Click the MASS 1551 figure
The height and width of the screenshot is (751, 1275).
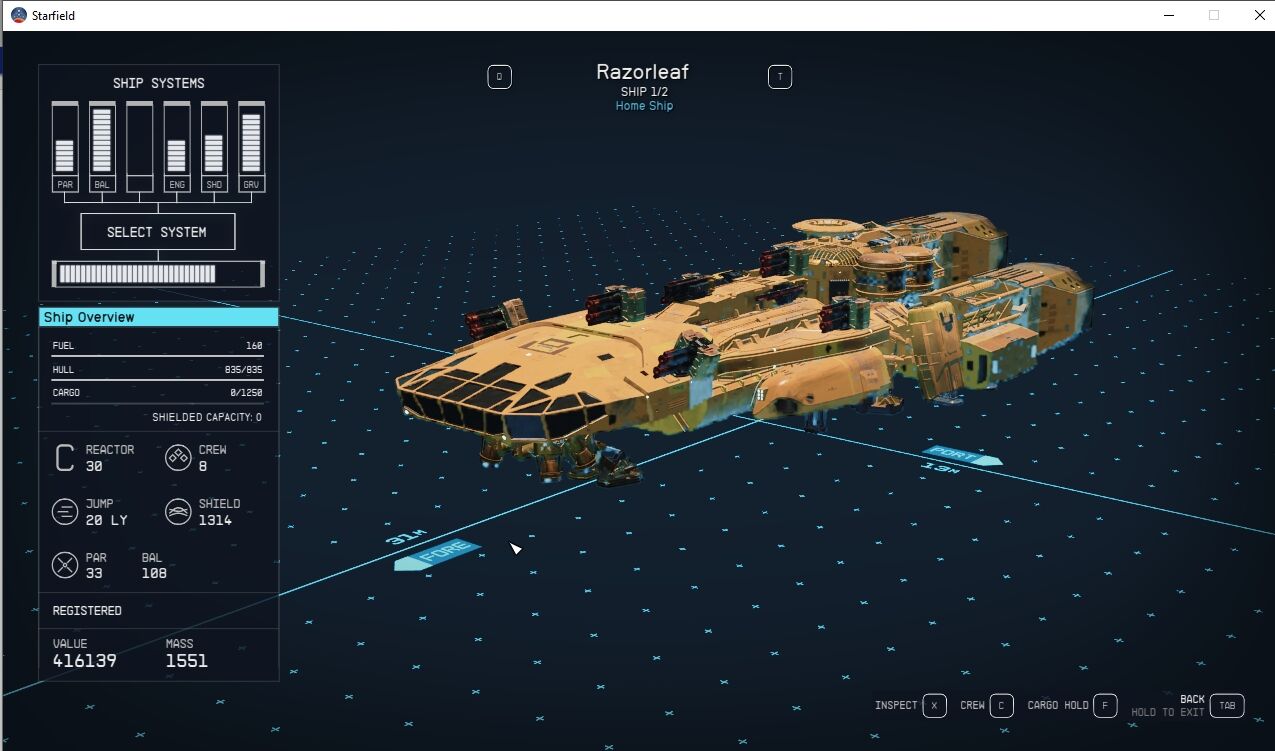[186, 653]
